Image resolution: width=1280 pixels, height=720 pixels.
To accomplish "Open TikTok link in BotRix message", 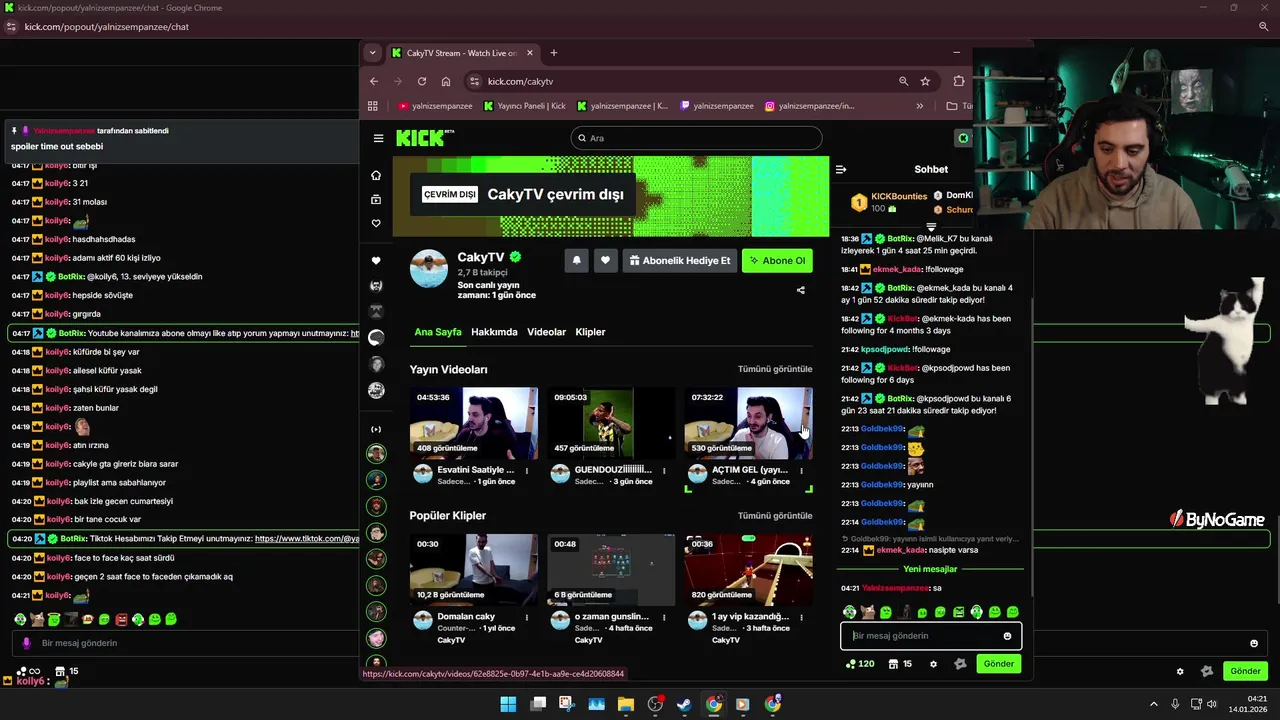I will 307,538.
